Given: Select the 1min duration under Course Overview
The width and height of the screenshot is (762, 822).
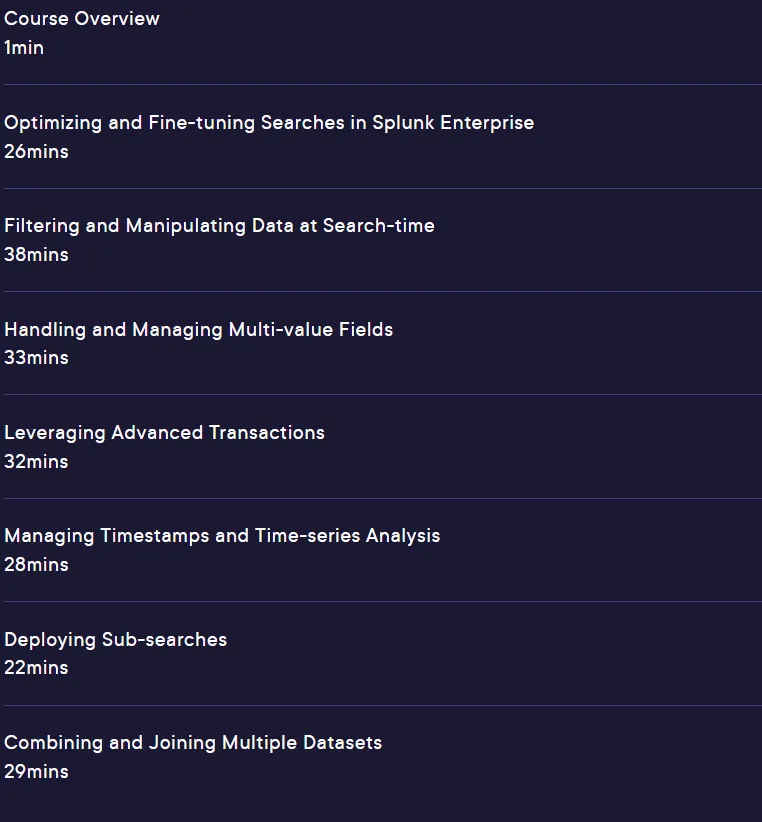Looking at the screenshot, I should tap(24, 48).
